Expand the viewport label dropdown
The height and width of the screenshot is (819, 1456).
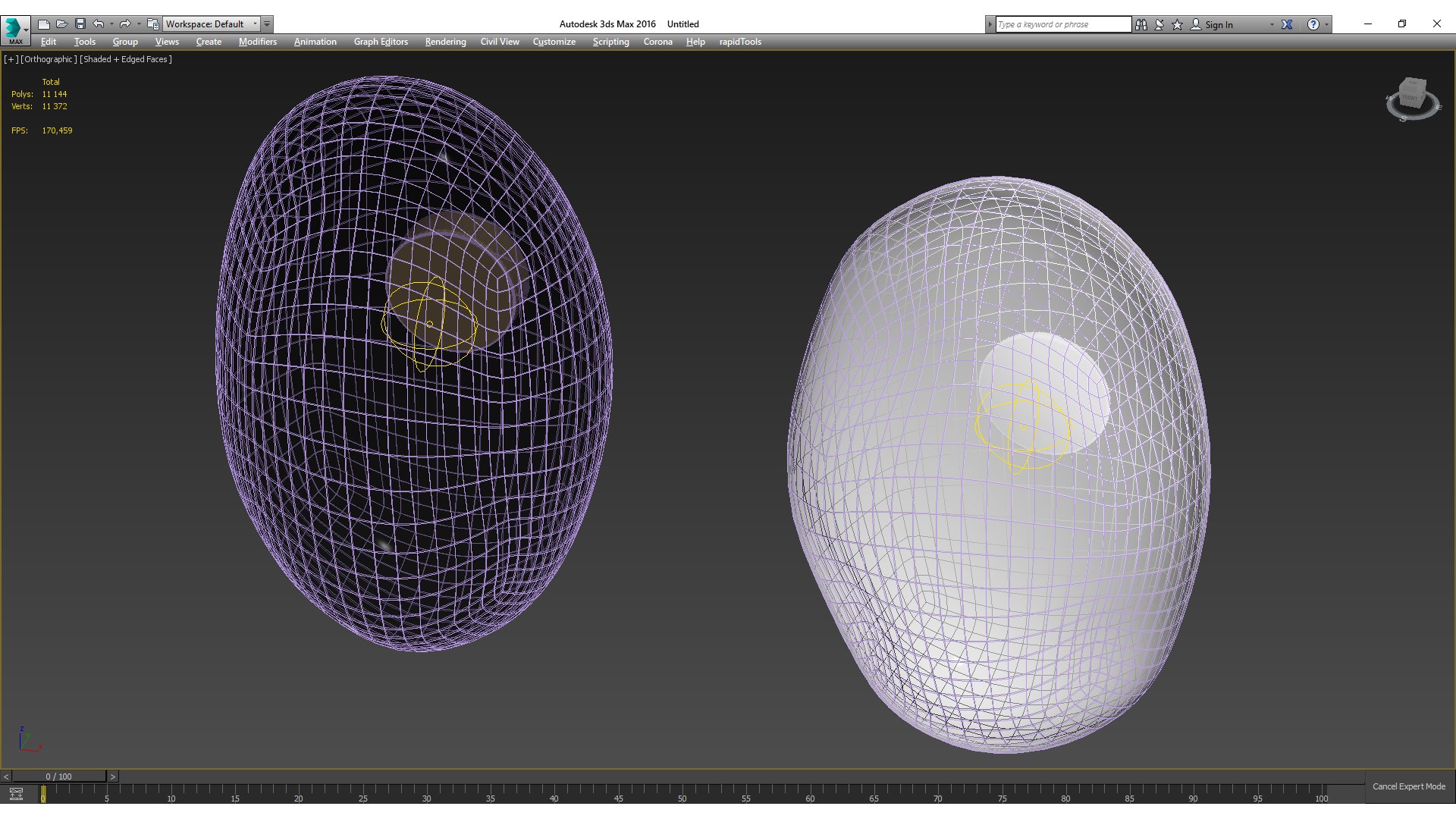[x=11, y=58]
